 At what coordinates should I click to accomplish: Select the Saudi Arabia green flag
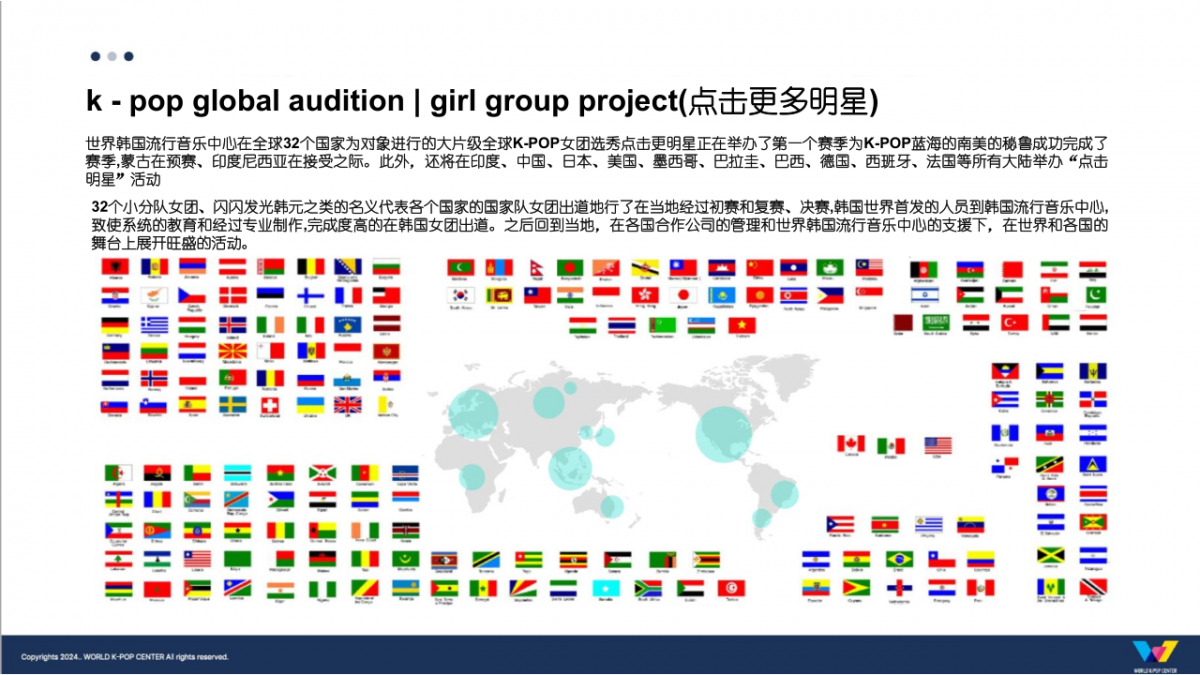coord(938,322)
